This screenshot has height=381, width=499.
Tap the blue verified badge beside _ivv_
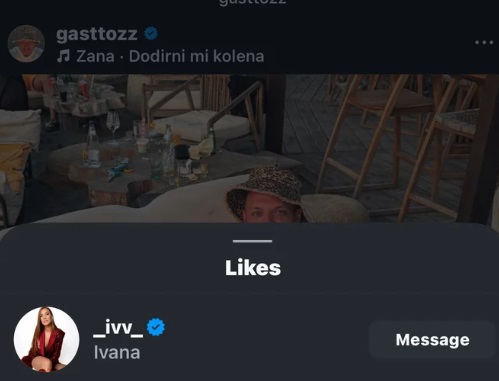tap(156, 327)
